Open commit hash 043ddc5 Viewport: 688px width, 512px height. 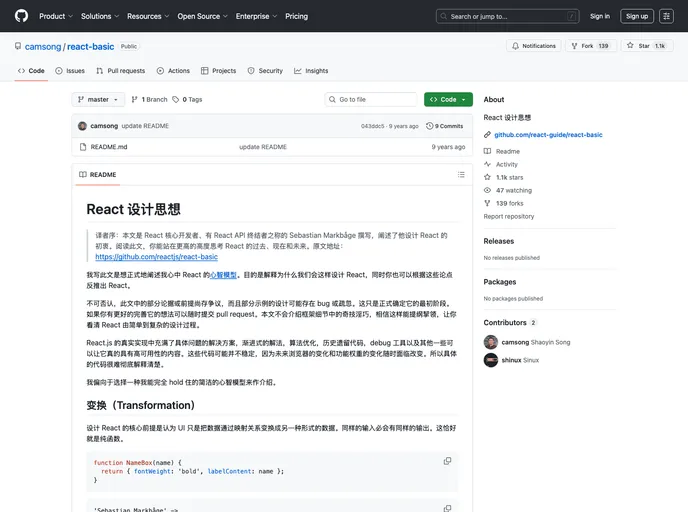pyautogui.click(x=372, y=126)
